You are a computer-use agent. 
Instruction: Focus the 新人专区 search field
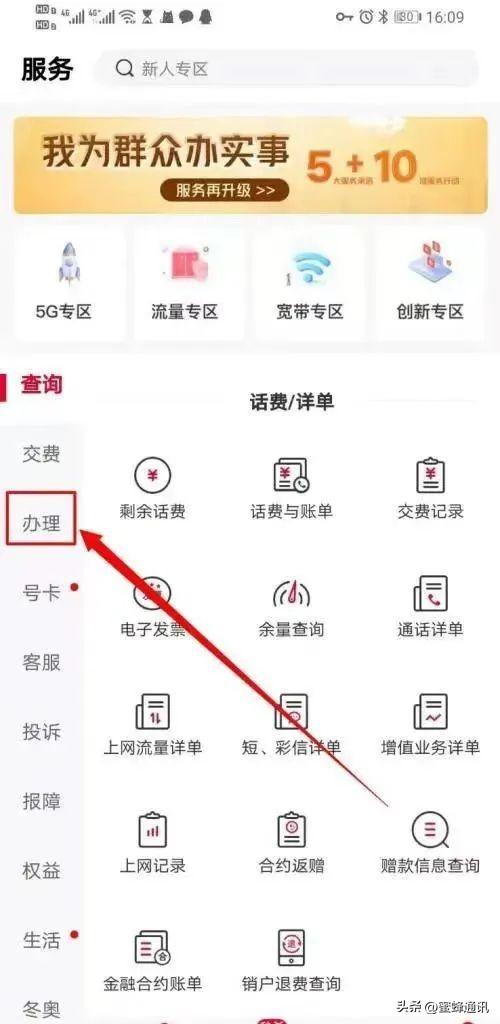tap(286, 69)
